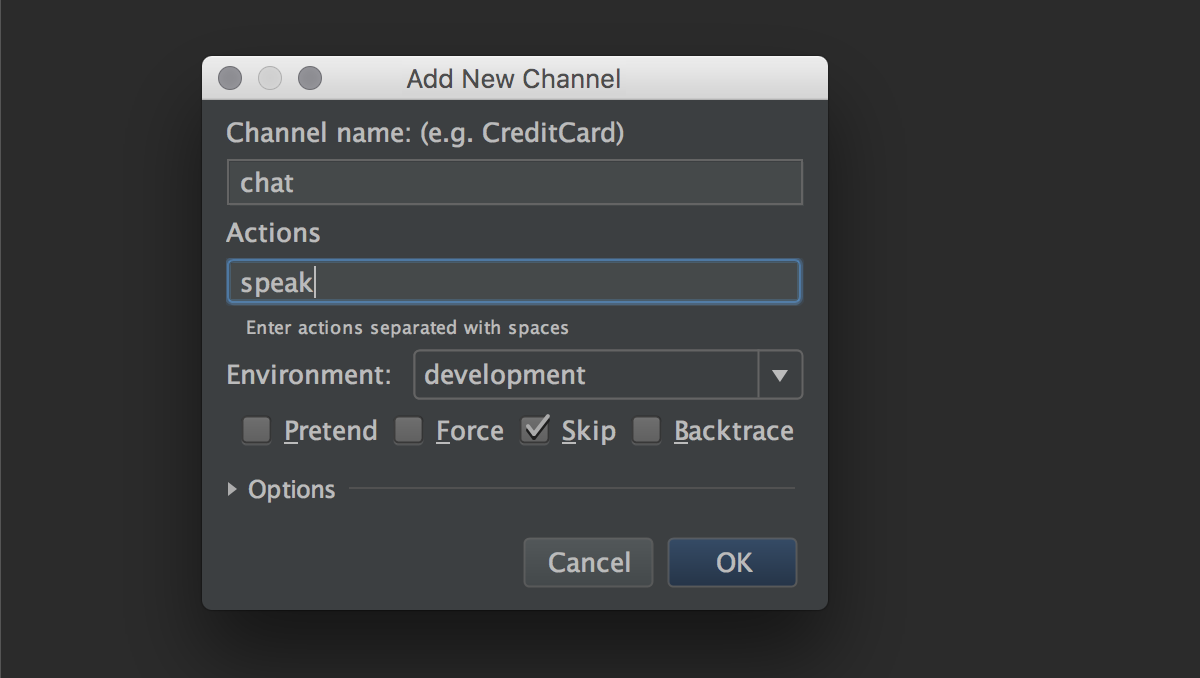Click the 'Channel name: (e.g. CreditCard)' label
Screen dimensions: 1200x678
click(425, 132)
